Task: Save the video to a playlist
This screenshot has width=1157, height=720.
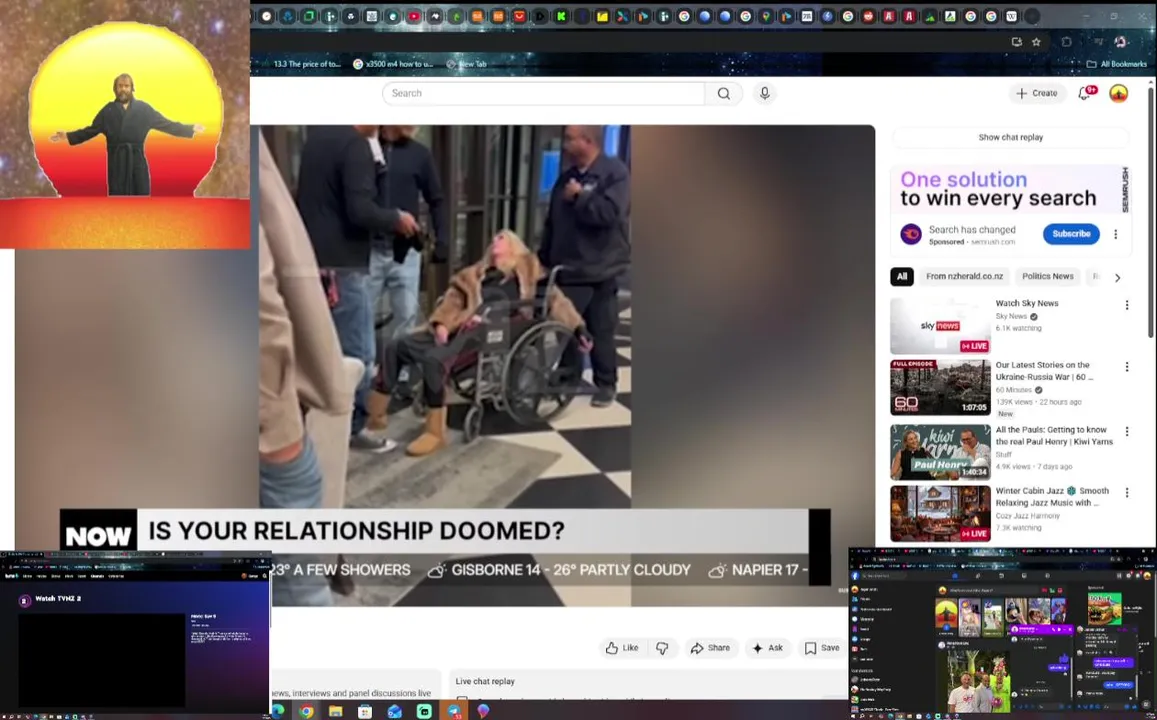Action: coord(822,648)
